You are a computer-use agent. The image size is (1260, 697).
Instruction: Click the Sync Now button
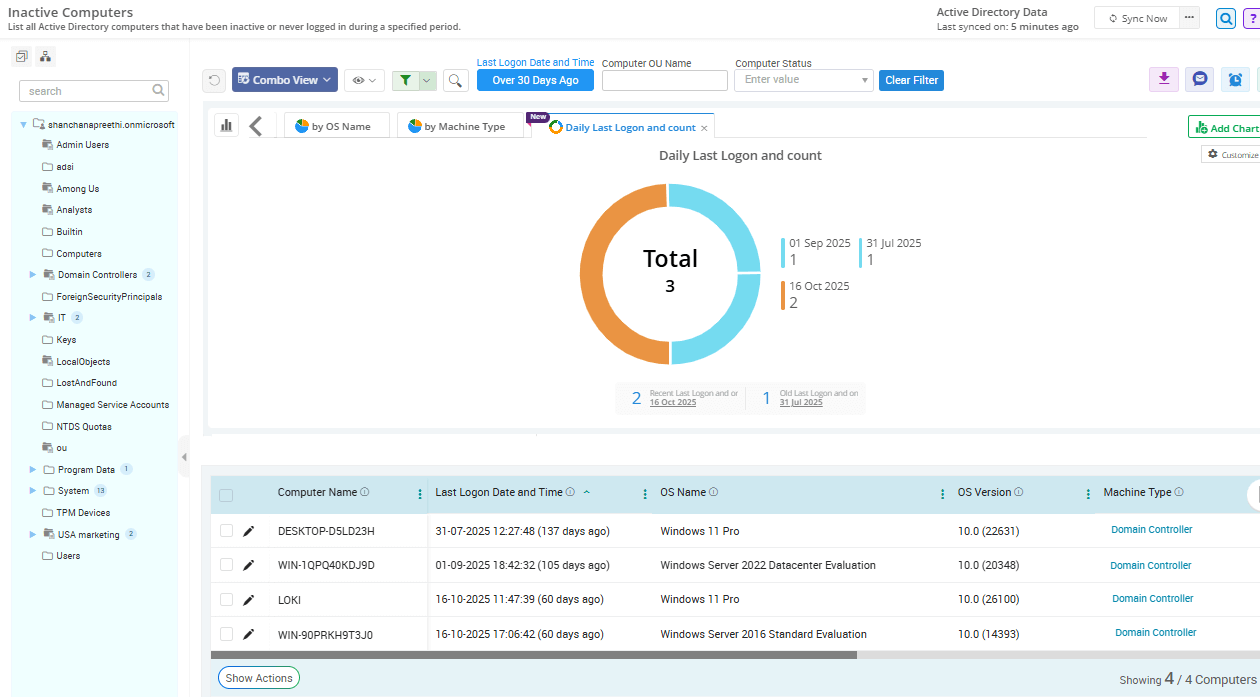click(x=1137, y=19)
